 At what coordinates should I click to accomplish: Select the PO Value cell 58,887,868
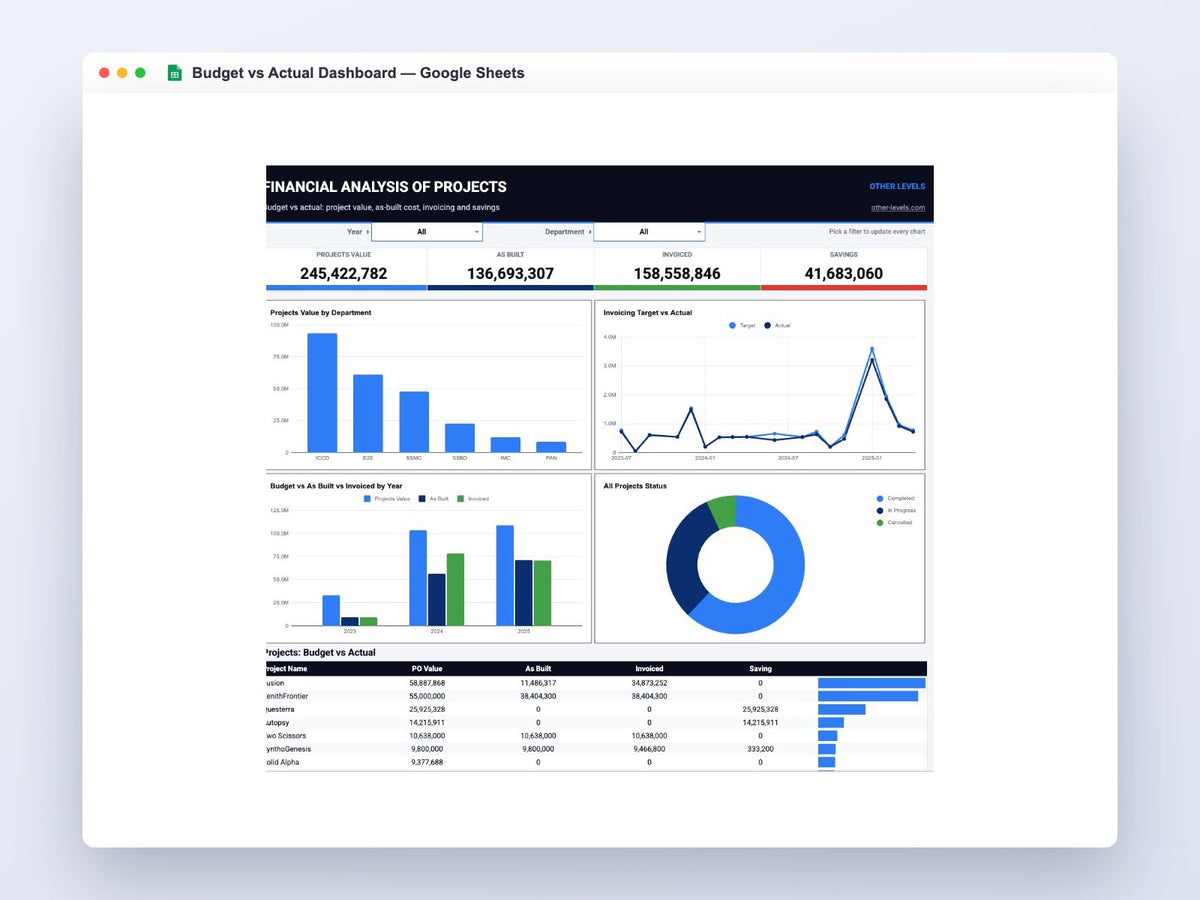(427, 683)
